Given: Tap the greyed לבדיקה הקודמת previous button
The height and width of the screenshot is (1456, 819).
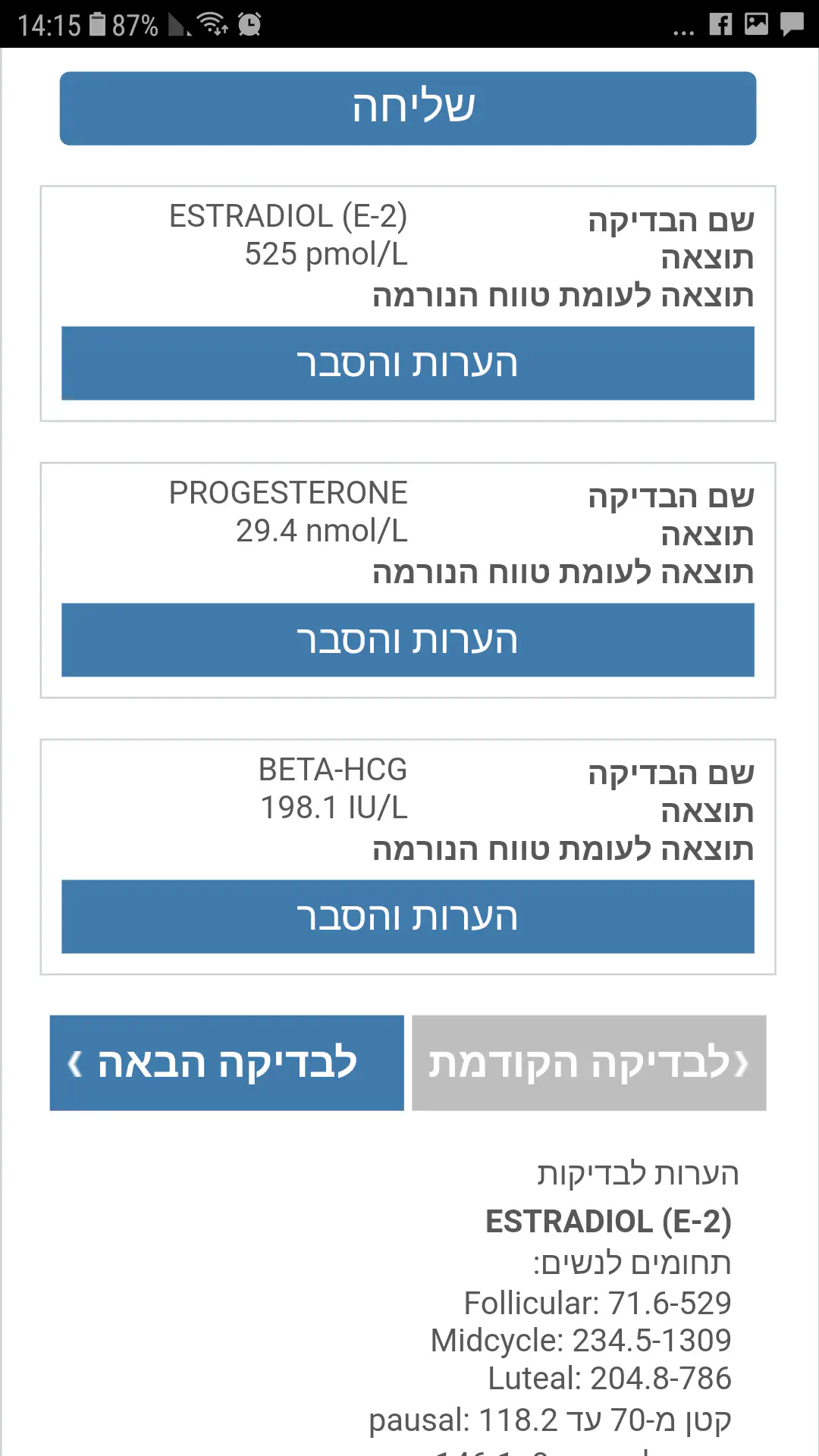Looking at the screenshot, I should click(589, 1063).
